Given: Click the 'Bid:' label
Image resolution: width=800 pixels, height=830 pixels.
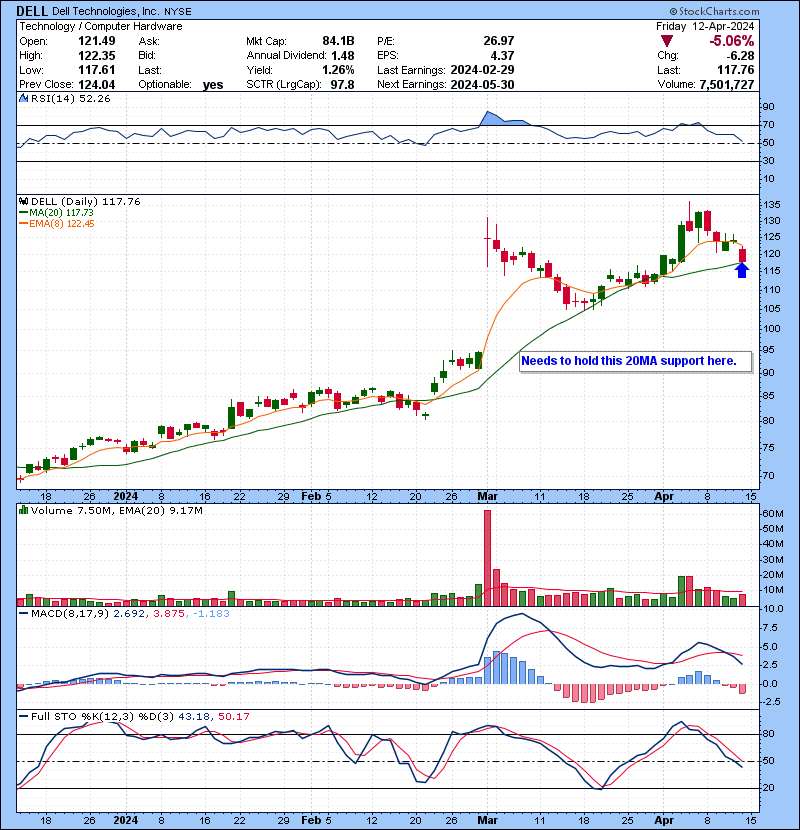Looking at the screenshot, I should (x=147, y=55).
